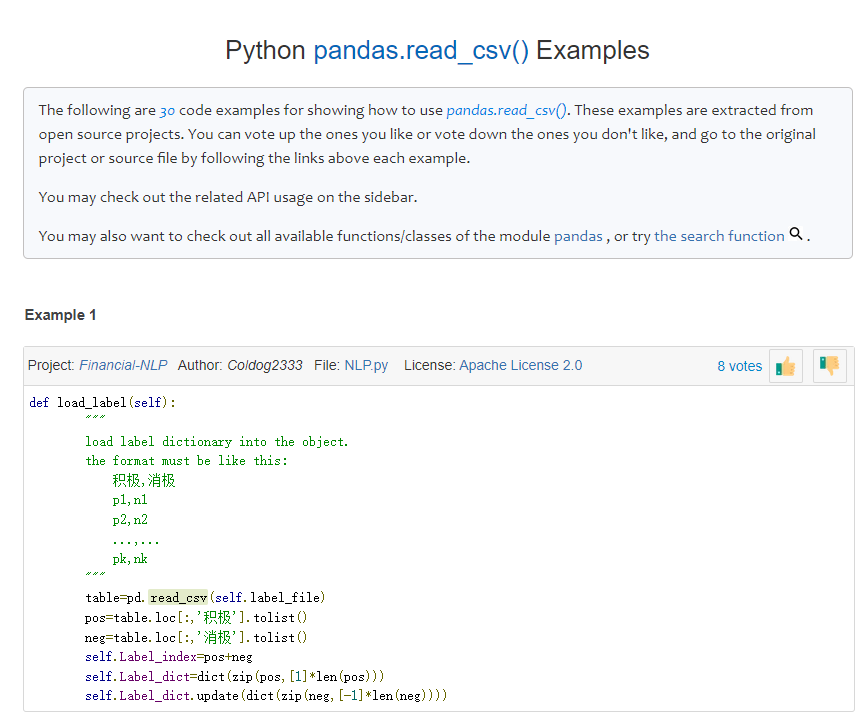Click the '30' code examples link

pos(167,111)
